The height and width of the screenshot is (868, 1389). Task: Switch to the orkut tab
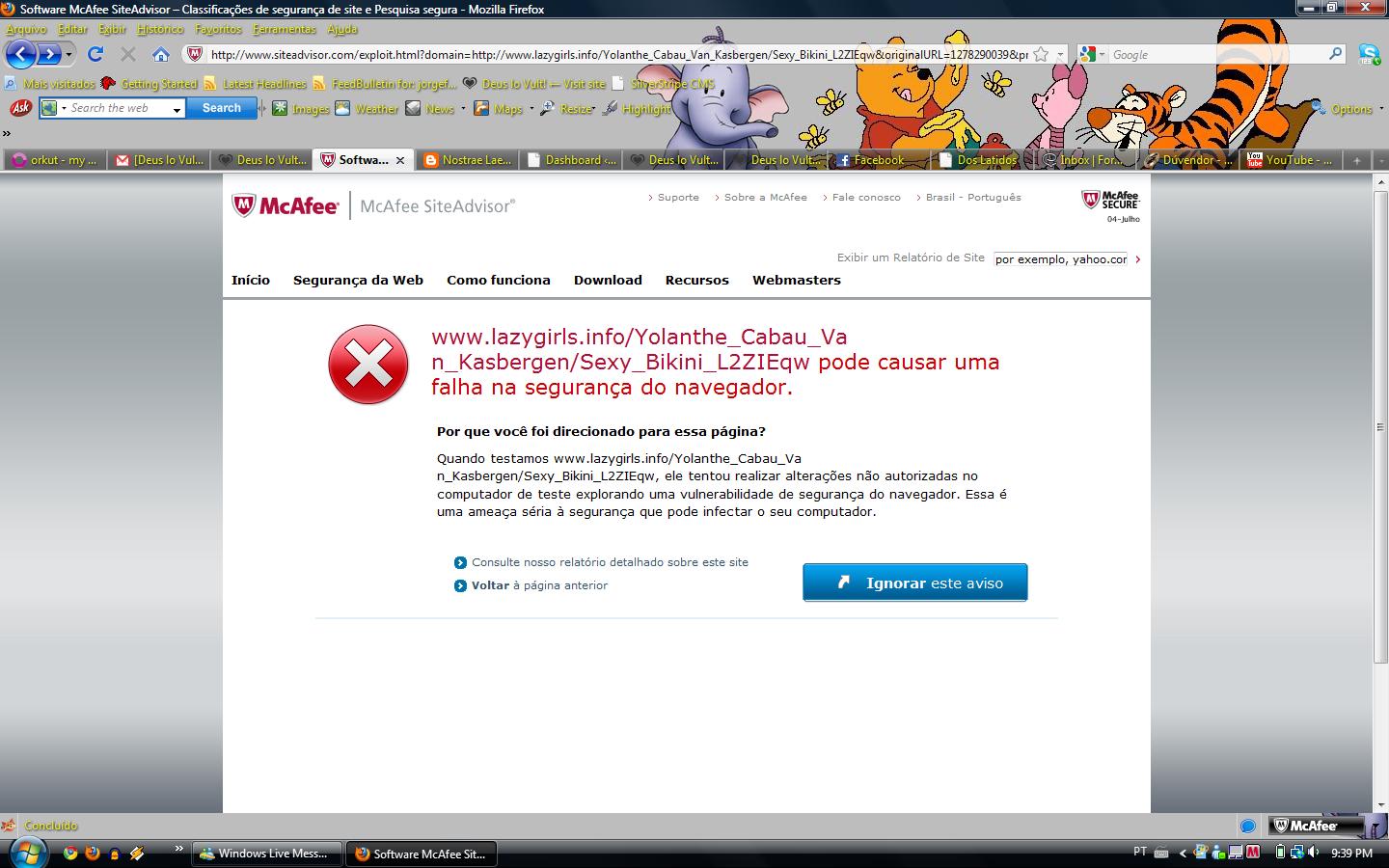click(x=54, y=160)
